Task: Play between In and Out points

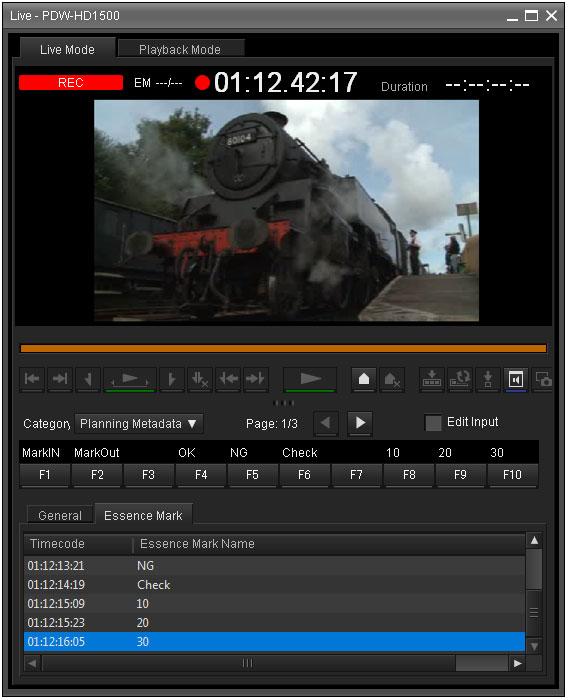Action: coord(130,379)
